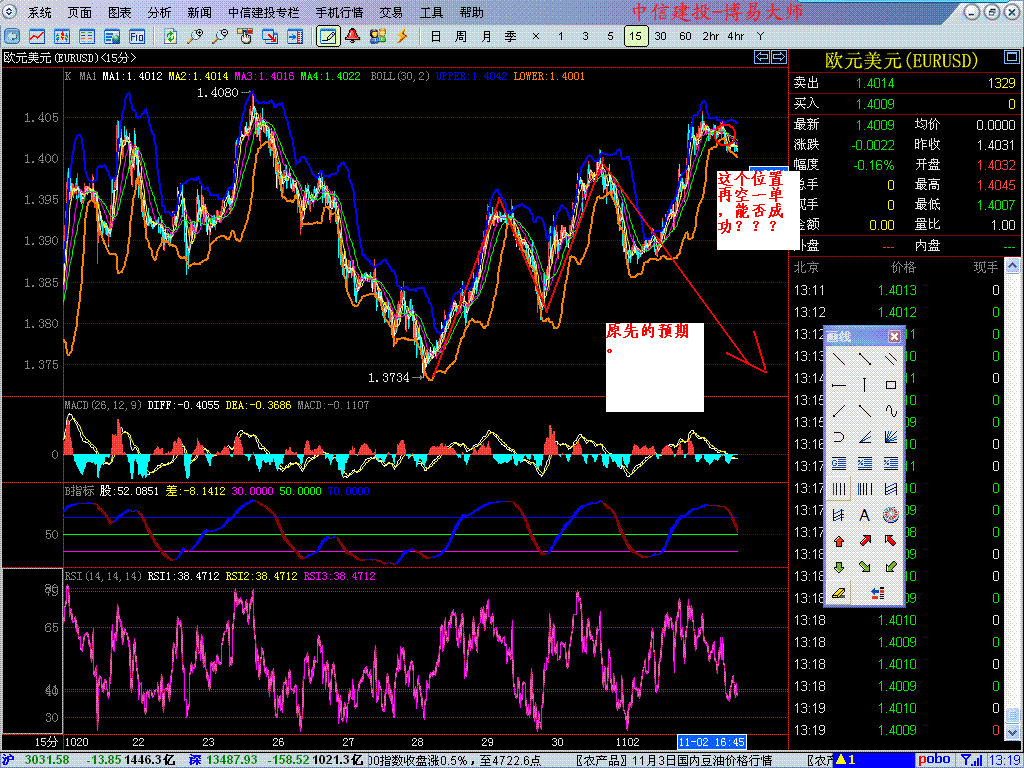Select the eraser tool in drawing palette

pyautogui.click(x=838, y=593)
